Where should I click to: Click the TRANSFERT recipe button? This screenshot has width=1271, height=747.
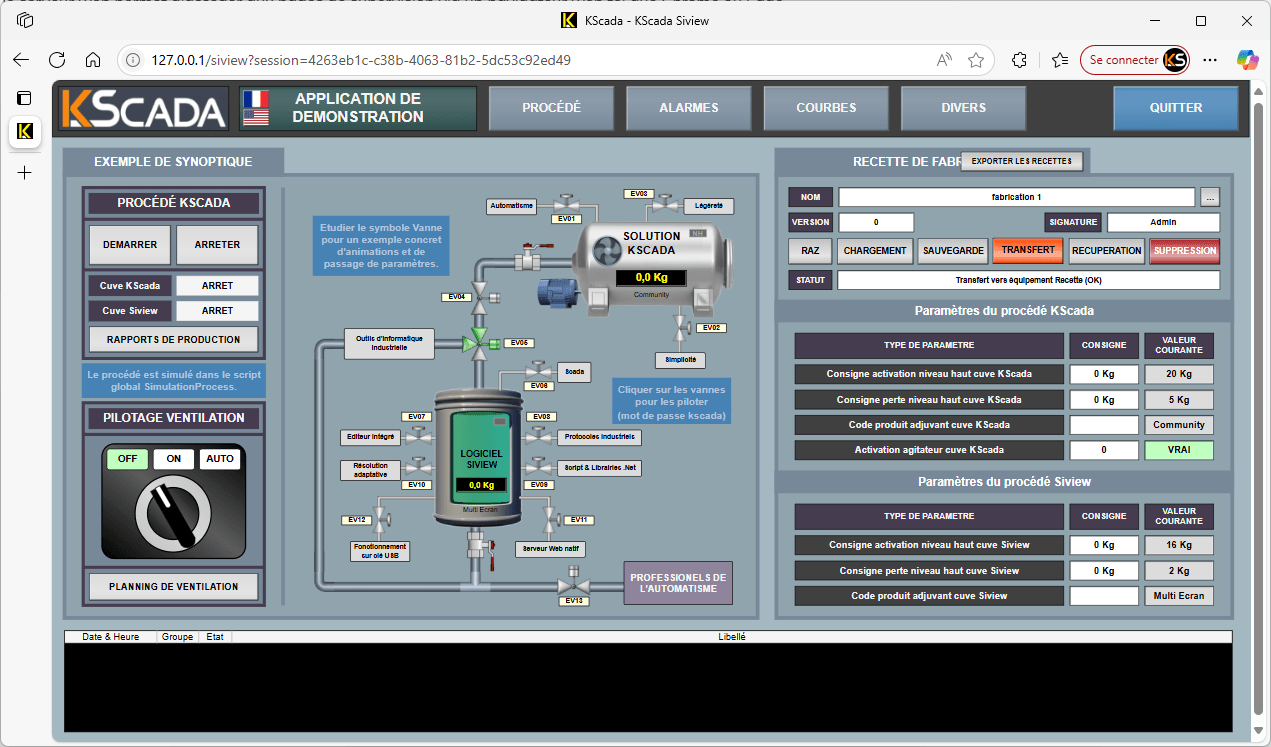click(1027, 251)
